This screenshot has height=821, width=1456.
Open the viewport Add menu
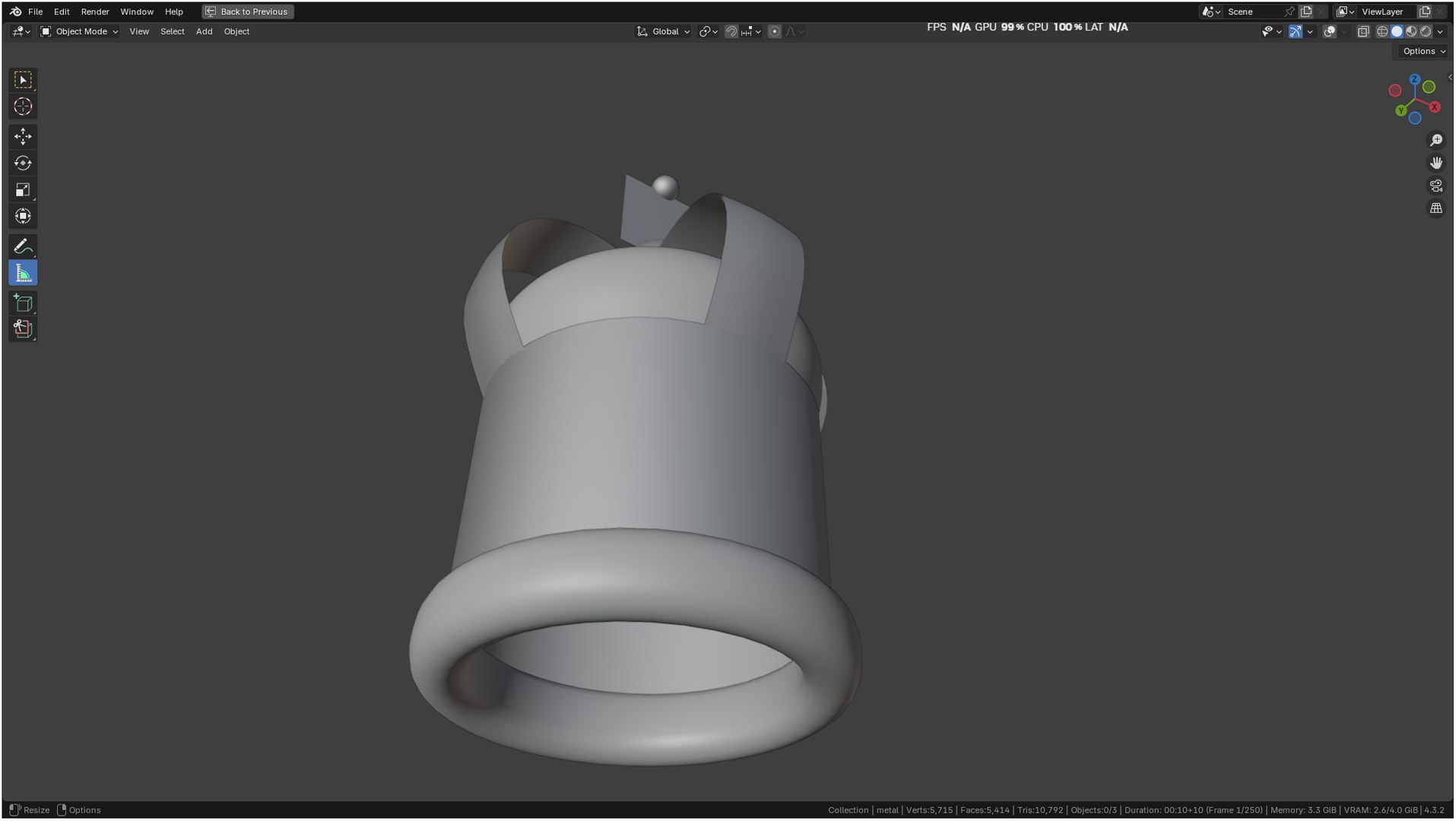click(x=204, y=31)
